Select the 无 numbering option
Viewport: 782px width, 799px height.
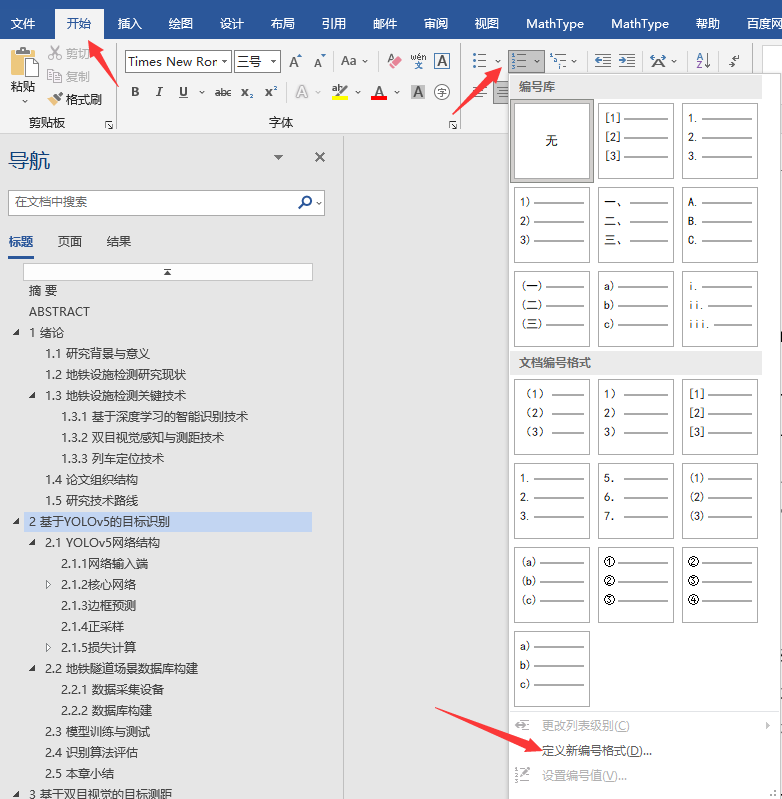click(552, 141)
